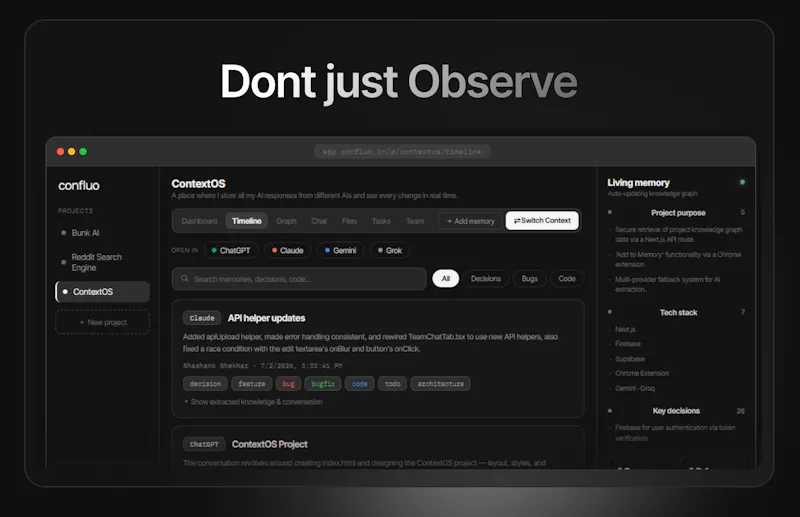Switch to the Graph tab
800x517 pixels.
coord(286,221)
